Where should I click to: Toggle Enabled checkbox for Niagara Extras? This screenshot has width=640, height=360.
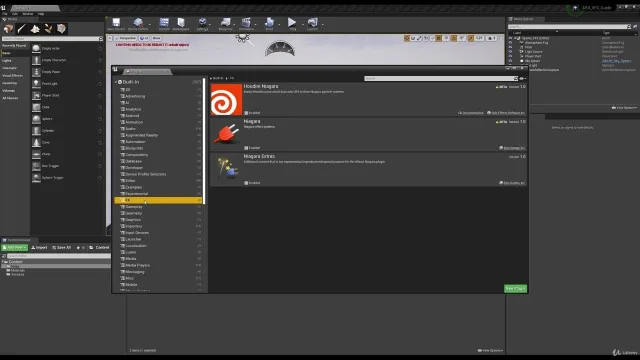point(246,183)
